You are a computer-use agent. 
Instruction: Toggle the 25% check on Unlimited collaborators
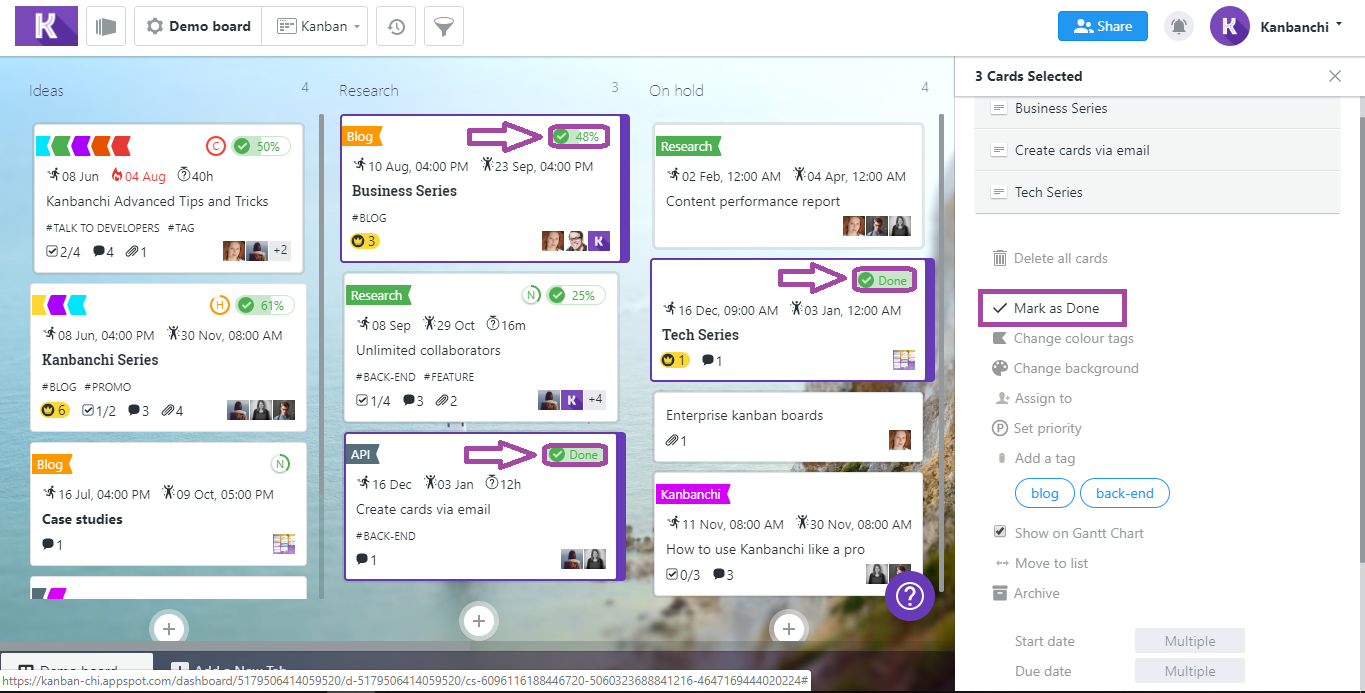coord(557,295)
